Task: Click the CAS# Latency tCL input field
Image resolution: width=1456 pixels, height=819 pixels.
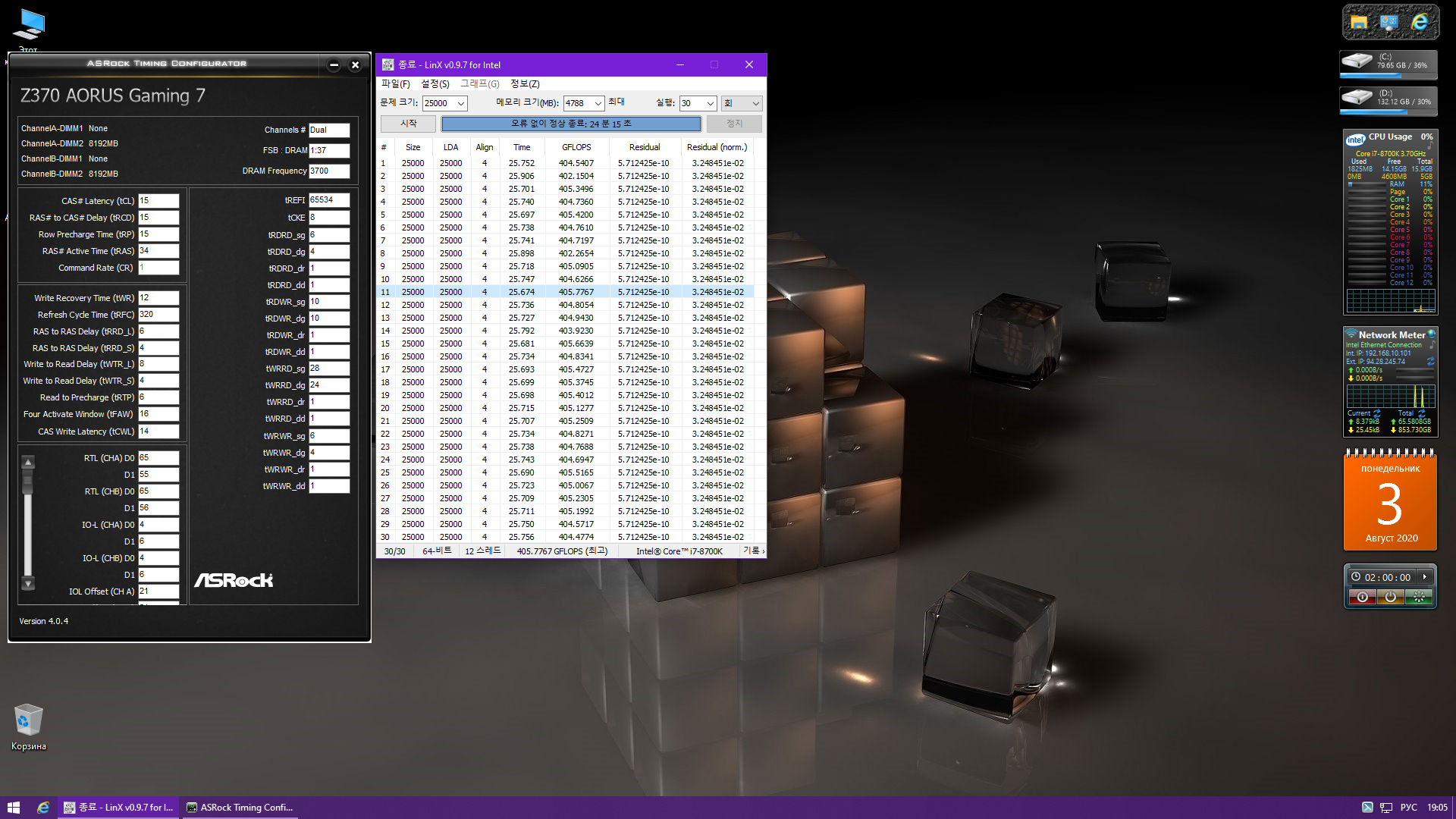Action: pyautogui.click(x=158, y=201)
